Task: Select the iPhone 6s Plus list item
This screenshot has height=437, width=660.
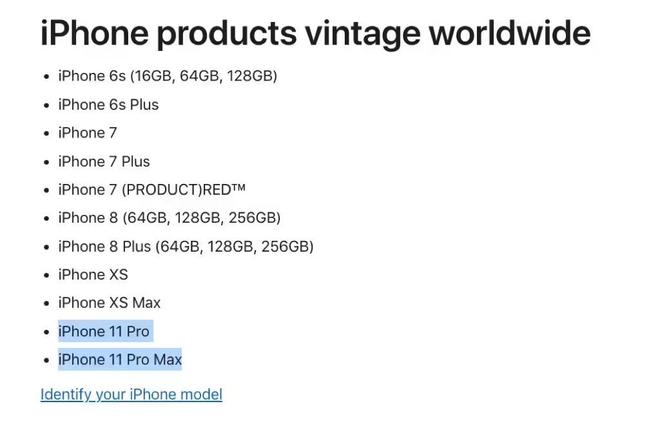Action: (108, 105)
